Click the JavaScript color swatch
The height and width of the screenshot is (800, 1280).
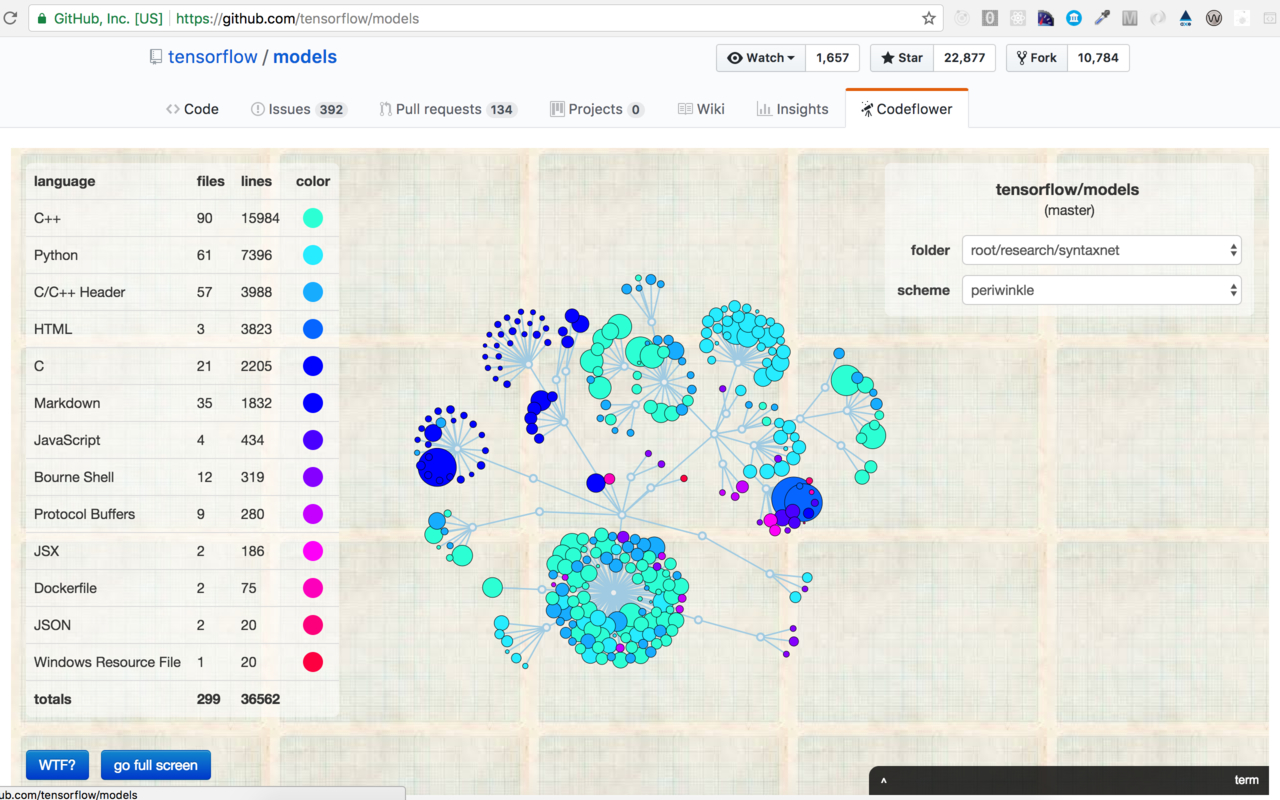(313, 440)
